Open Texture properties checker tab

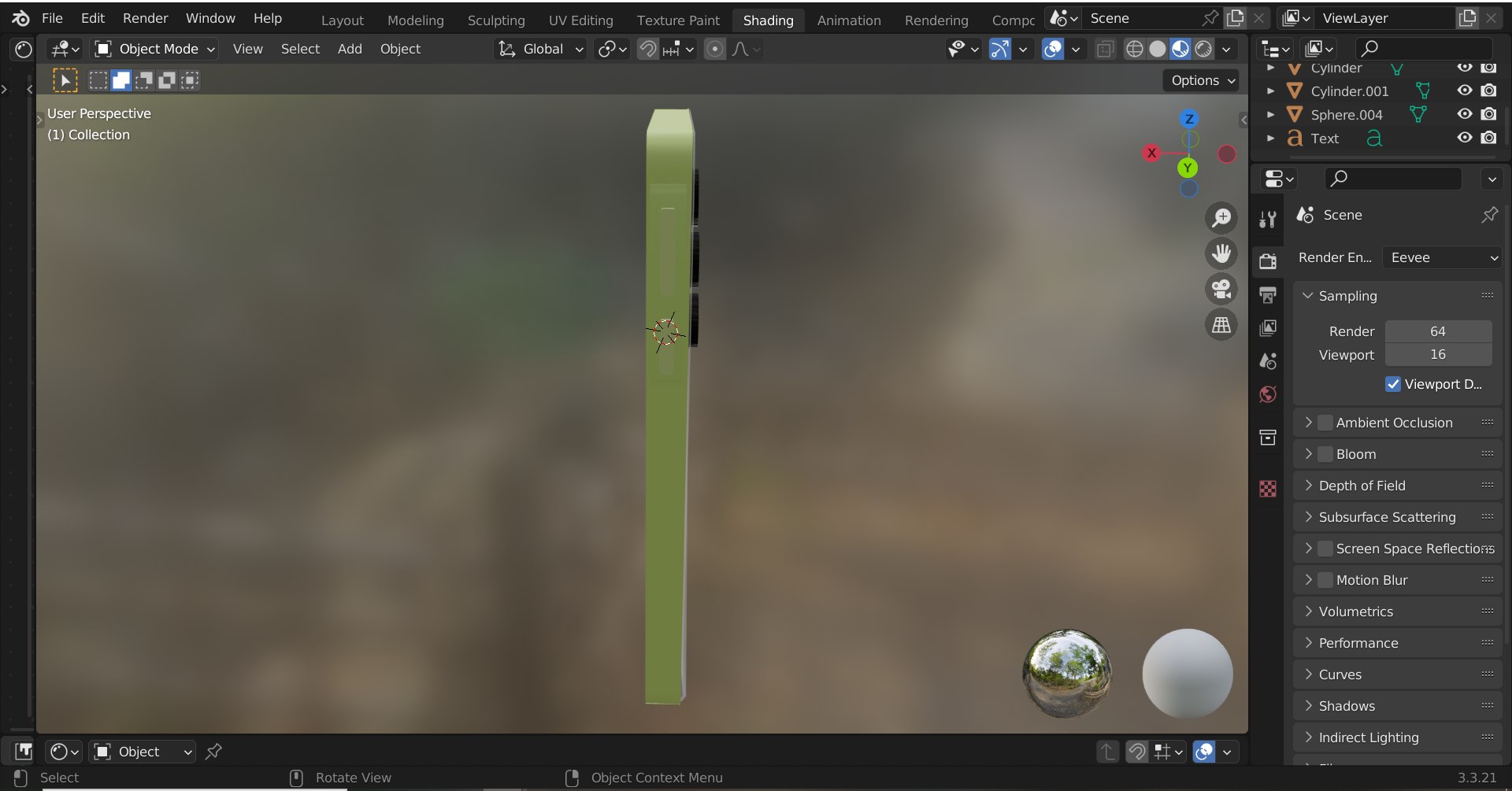coord(1268,489)
